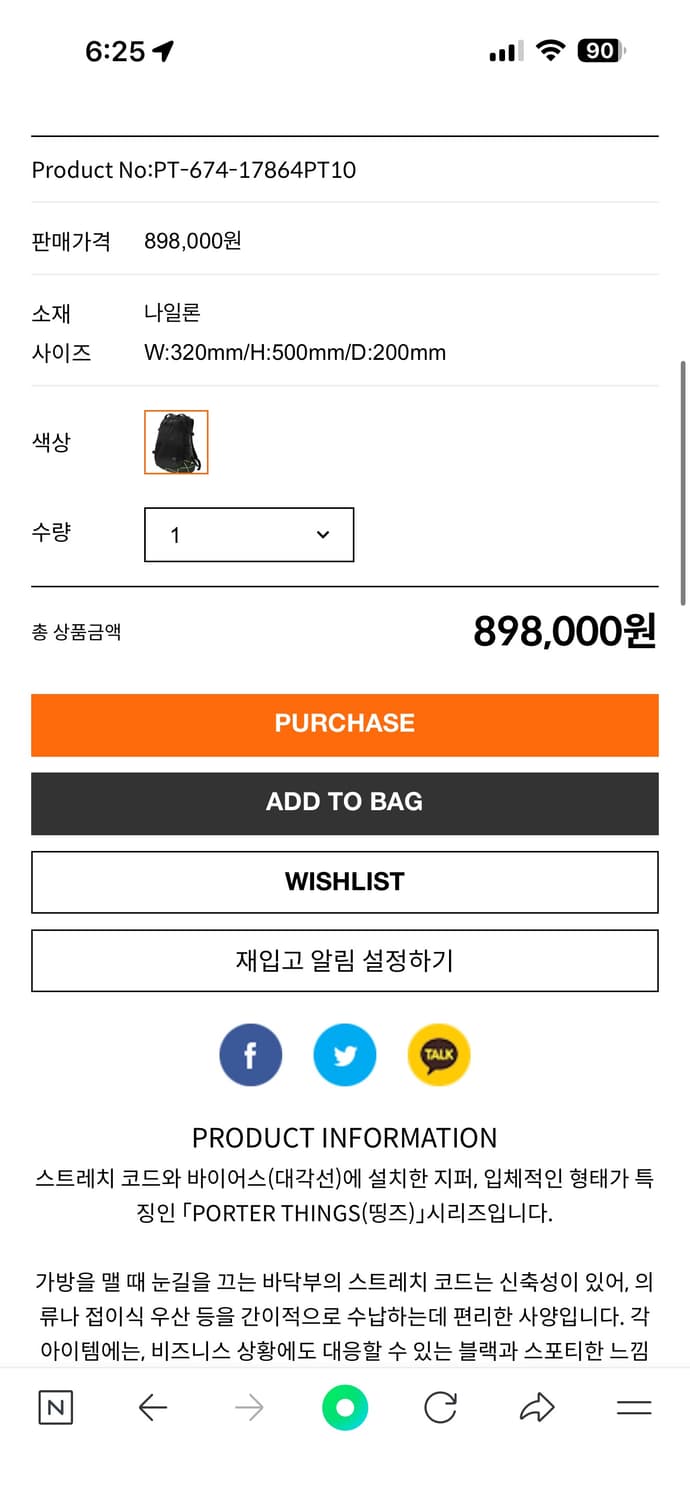Screen dimensions: 690x1500
Task: Go back using the back arrow
Action: (x=152, y=1407)
